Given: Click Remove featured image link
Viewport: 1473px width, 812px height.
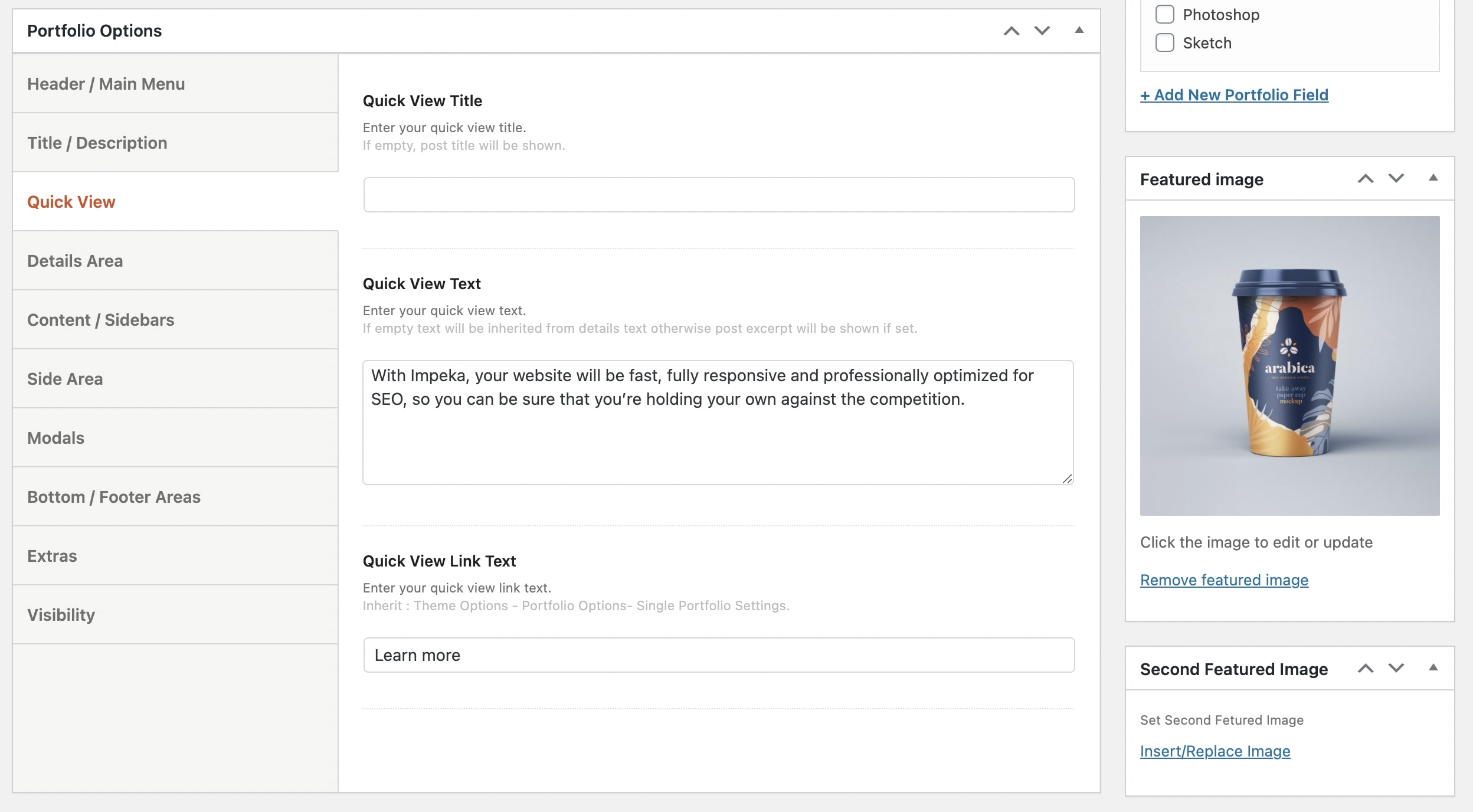Looking at the screenshot, I should click(x=1224, y=580).
